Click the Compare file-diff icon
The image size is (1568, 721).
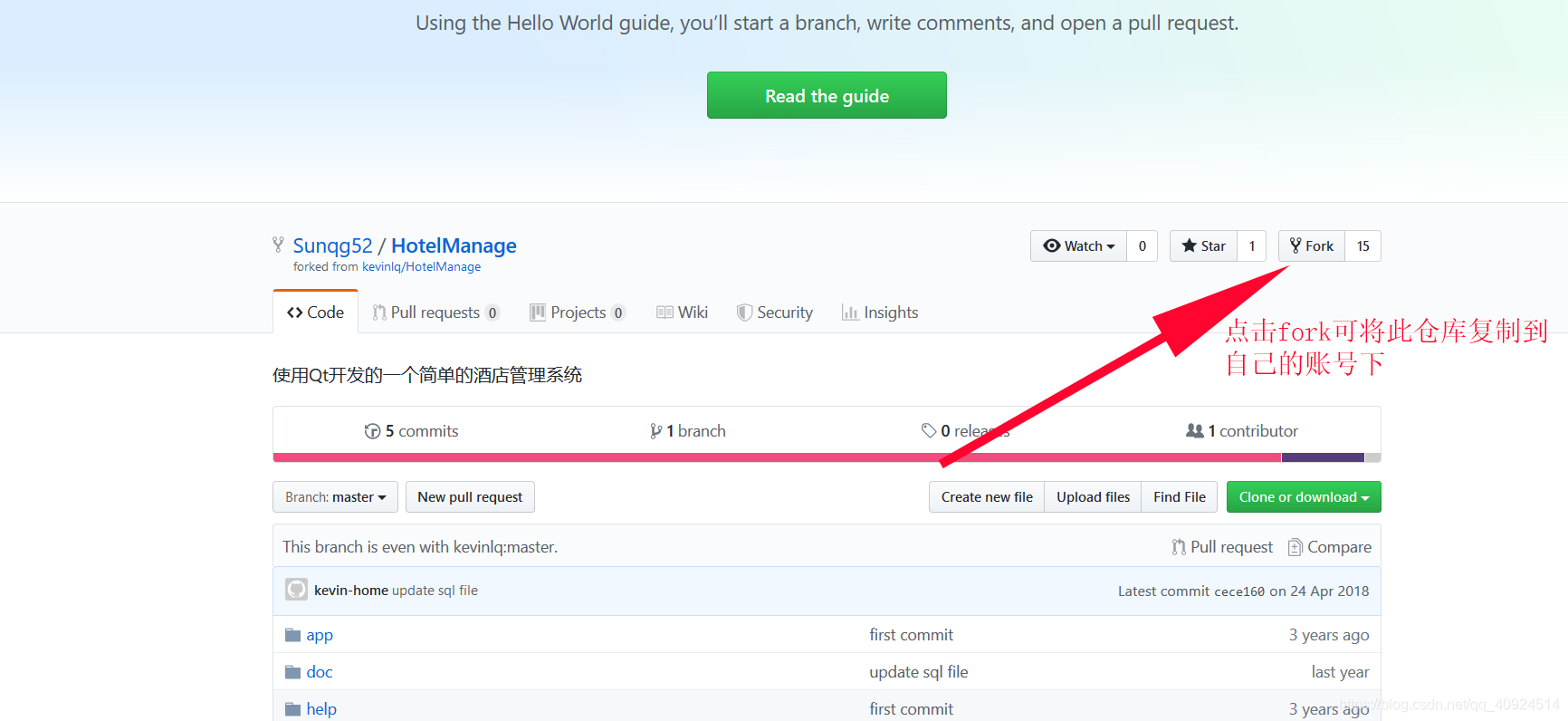(1296, 547)
